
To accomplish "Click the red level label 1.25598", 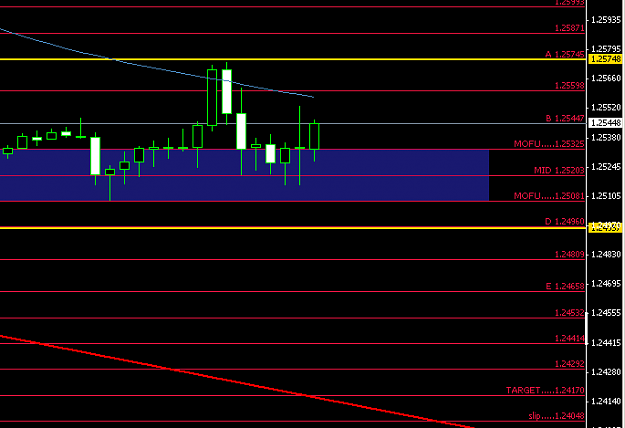I will pos(570,85).
